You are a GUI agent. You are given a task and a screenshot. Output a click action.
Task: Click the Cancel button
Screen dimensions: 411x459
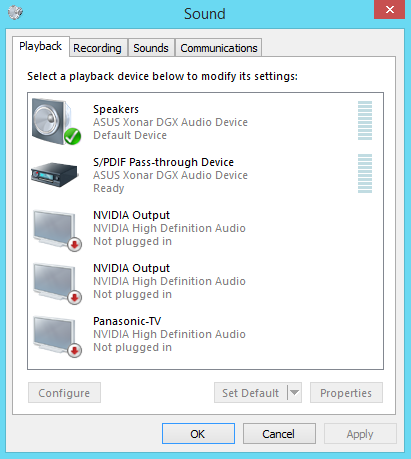tap(279, 434)
